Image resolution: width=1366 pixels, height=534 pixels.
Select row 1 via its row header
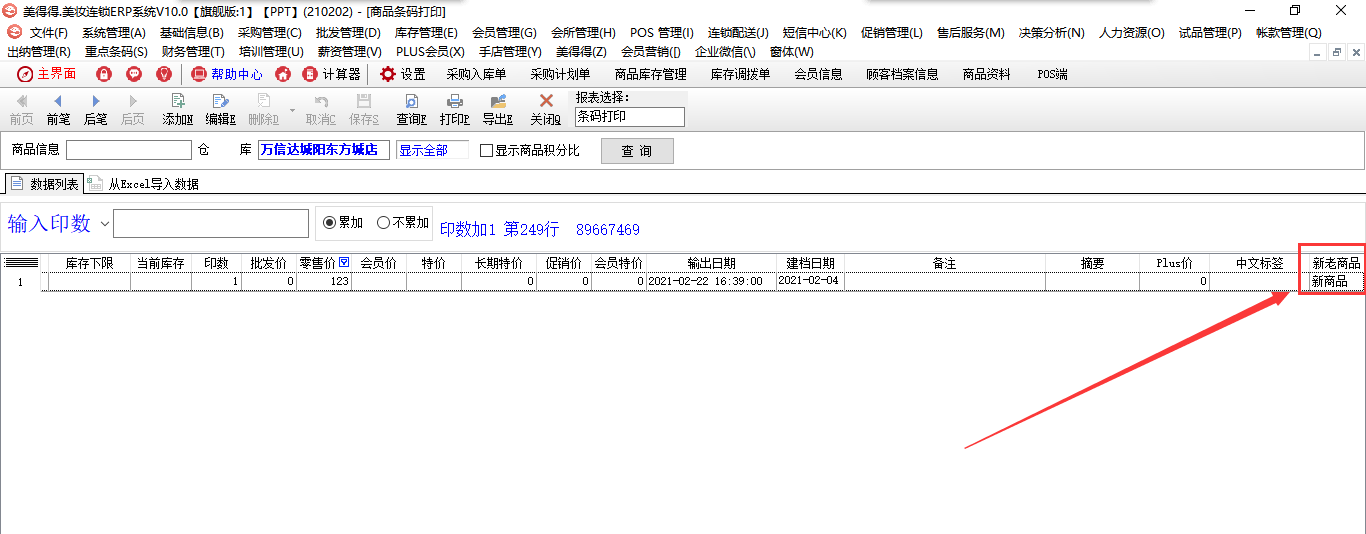(x=20, y=282)
